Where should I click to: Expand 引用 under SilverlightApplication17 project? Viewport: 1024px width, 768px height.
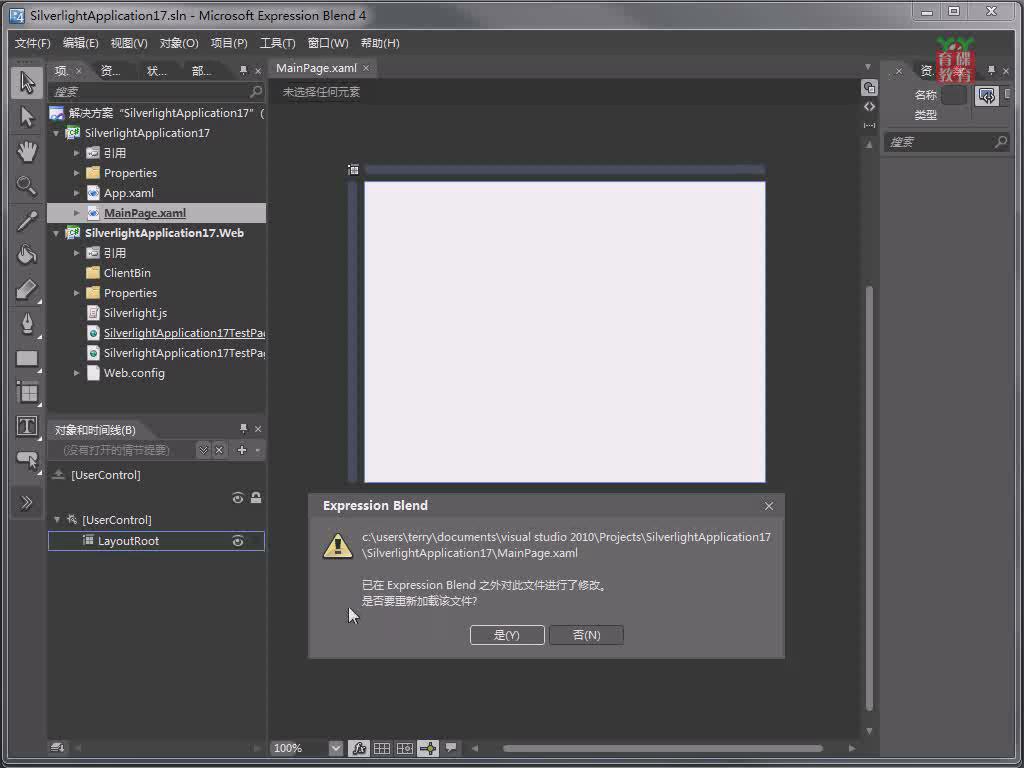tap(76, 153)
